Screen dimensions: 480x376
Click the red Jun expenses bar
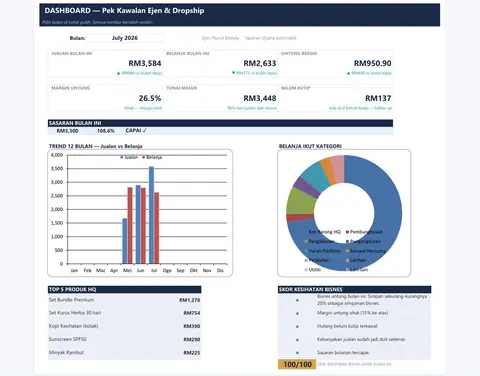click(143, 226)
